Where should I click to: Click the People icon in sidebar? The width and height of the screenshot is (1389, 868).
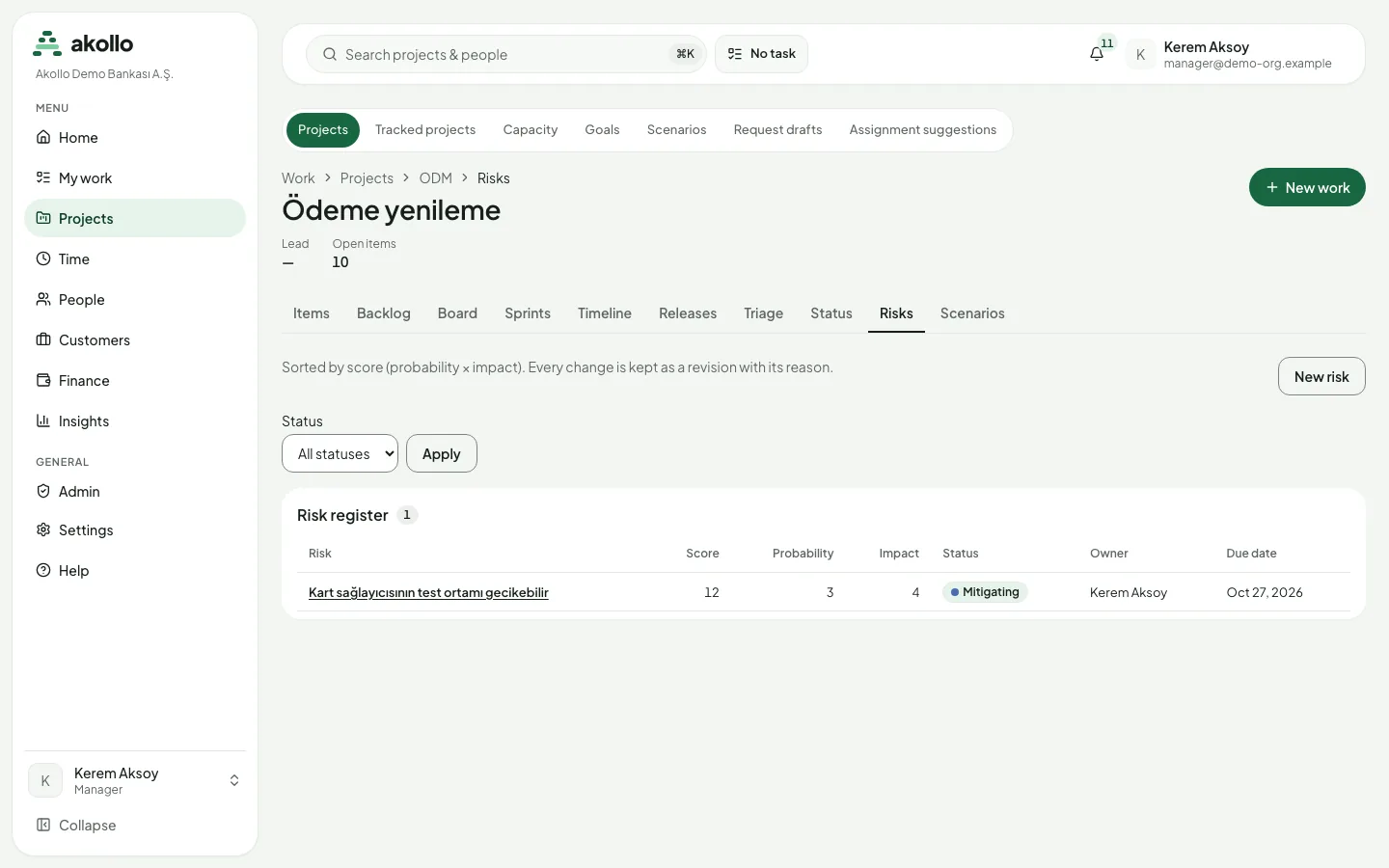coord(43,299)
